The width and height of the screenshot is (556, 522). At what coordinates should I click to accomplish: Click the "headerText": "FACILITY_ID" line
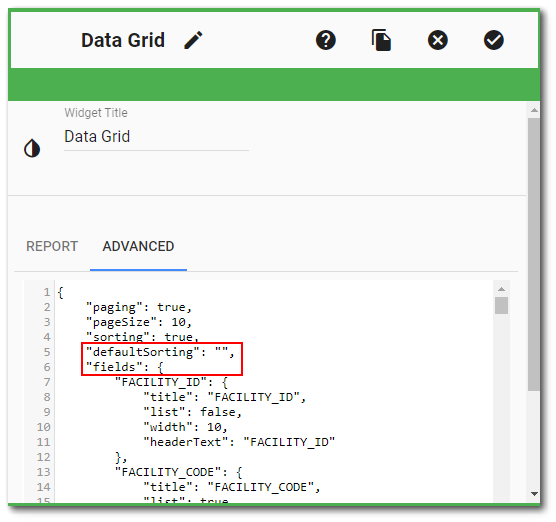click(x=239, y=442)
